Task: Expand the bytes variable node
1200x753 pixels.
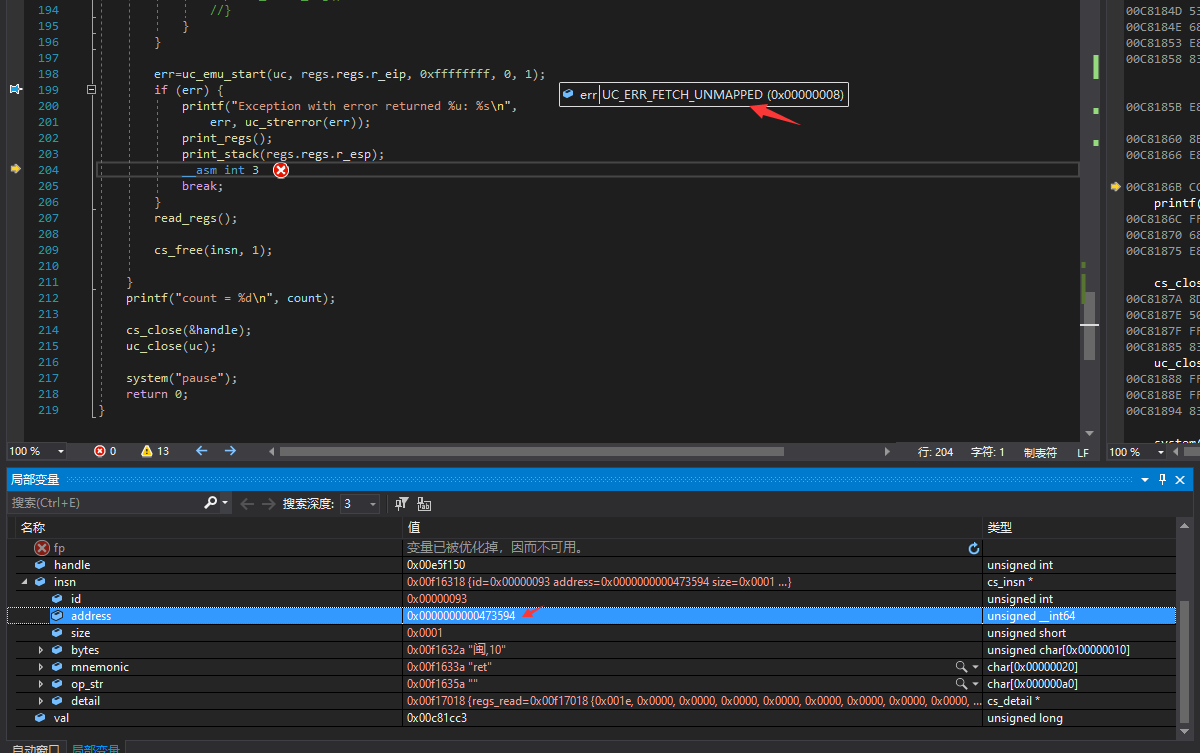Action: [x=41, y=650]
